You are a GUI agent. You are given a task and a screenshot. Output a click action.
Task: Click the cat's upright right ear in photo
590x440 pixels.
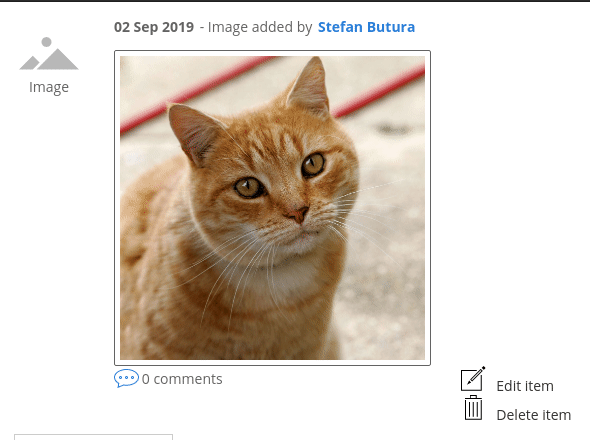(x=310, y=85)
